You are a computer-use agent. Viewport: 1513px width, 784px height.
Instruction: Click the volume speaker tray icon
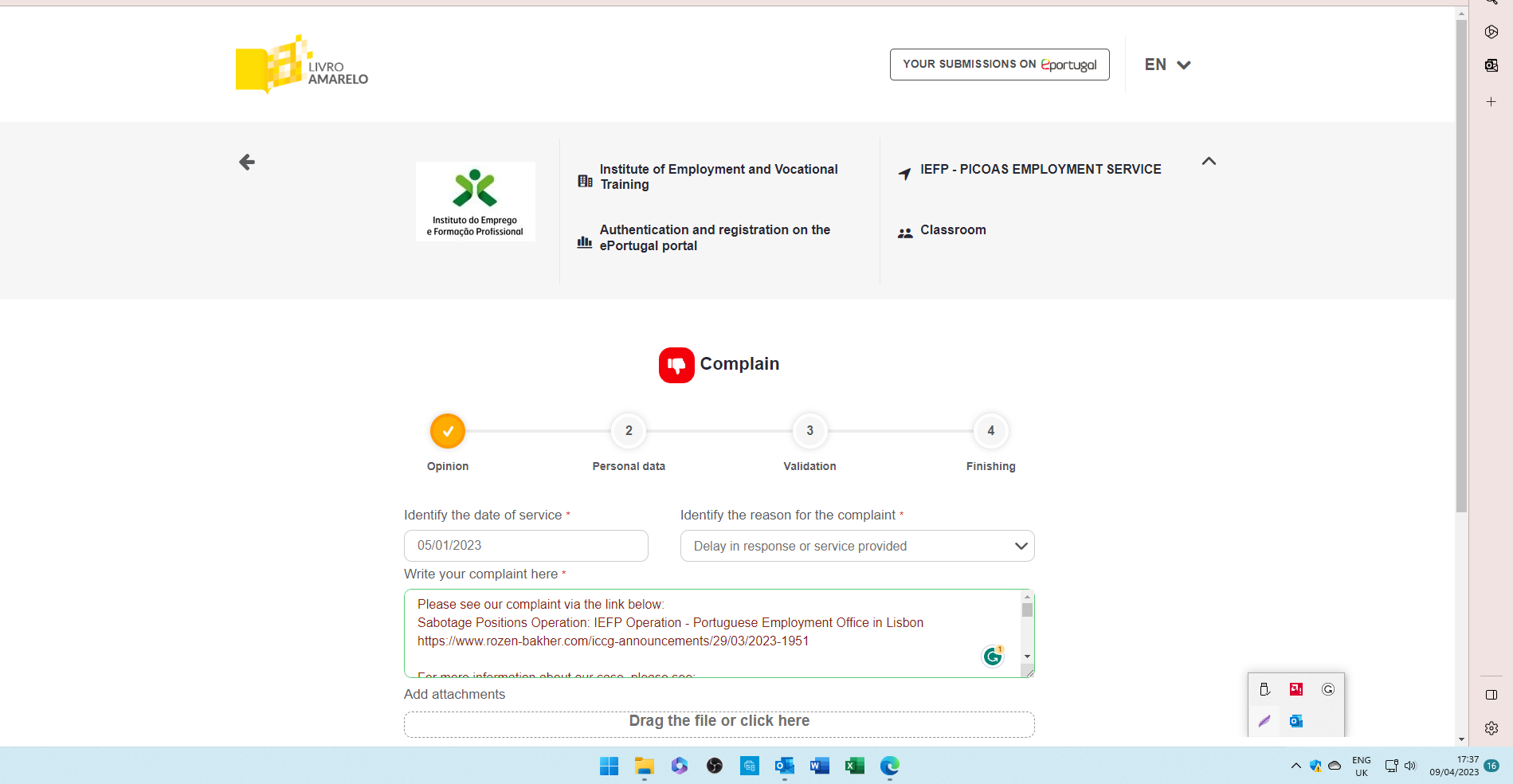[x=1410, y=766]
